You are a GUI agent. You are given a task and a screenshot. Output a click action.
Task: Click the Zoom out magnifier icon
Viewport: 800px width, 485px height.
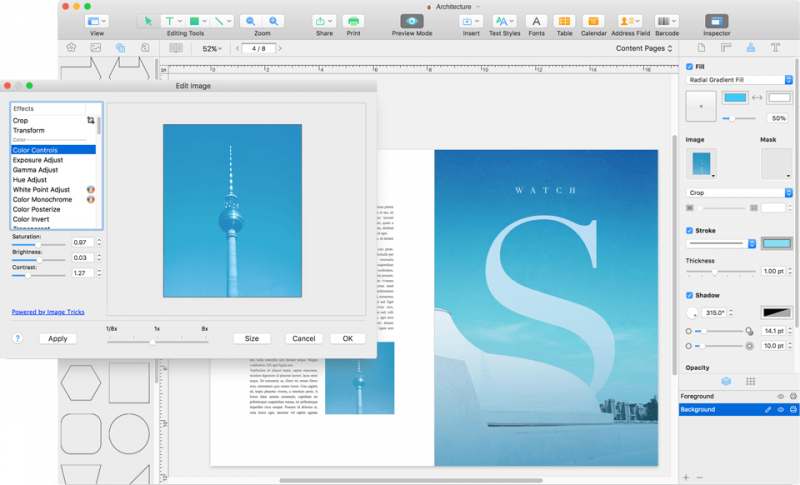click(249, 20)
